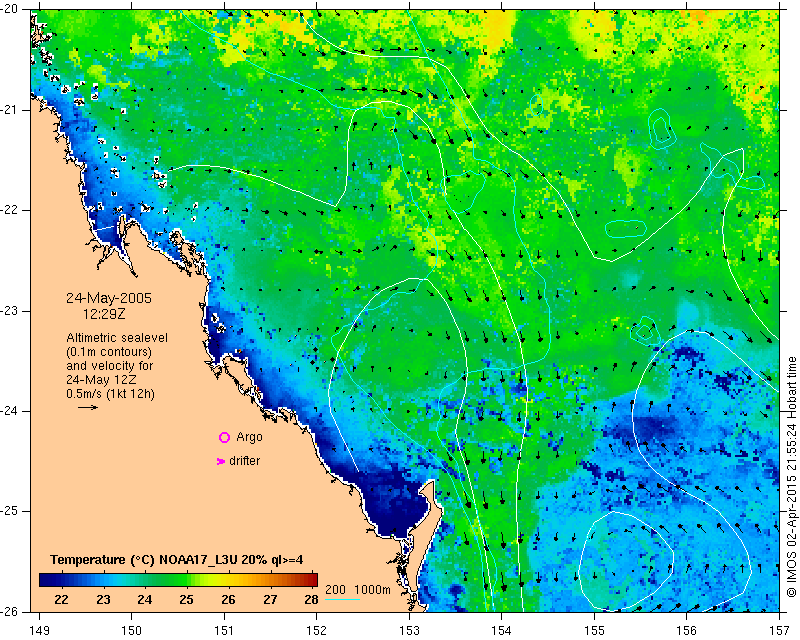Click the longitude axis label 150
The width and height of the screenshot is (800, 640).
(x=132, y=631)
